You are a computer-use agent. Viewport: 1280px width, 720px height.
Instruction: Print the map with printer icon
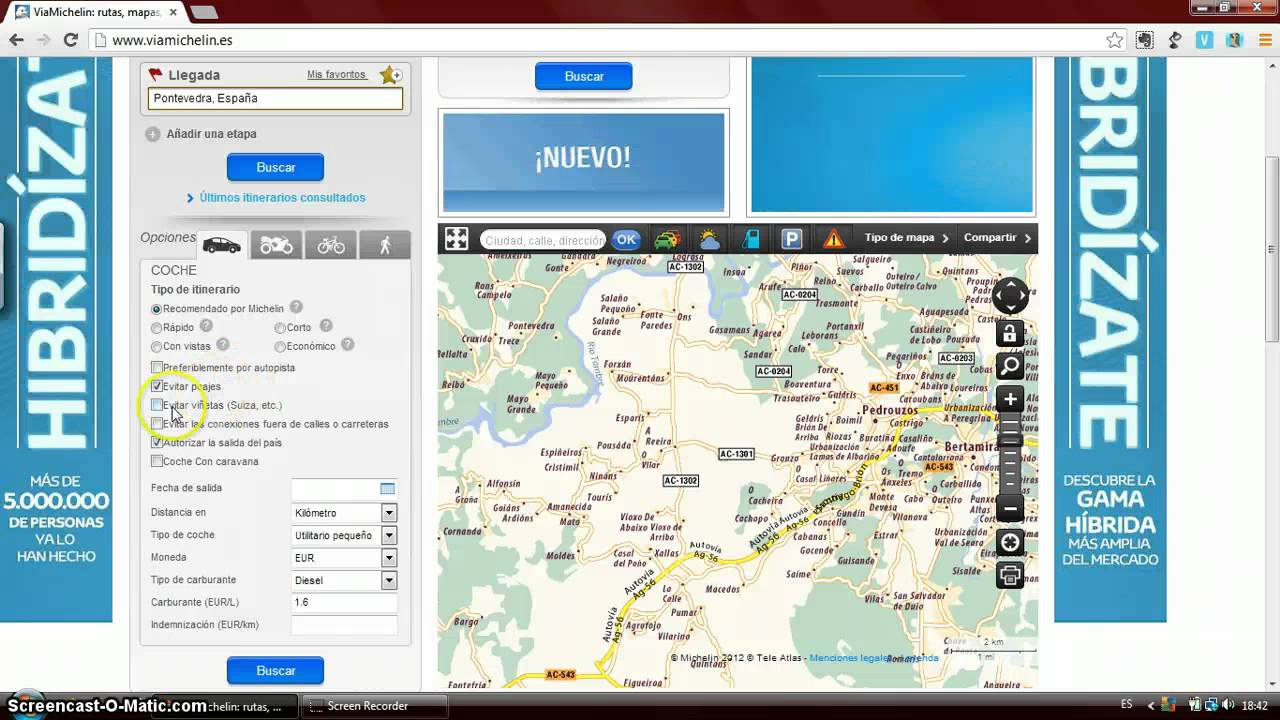[1010, 575]
